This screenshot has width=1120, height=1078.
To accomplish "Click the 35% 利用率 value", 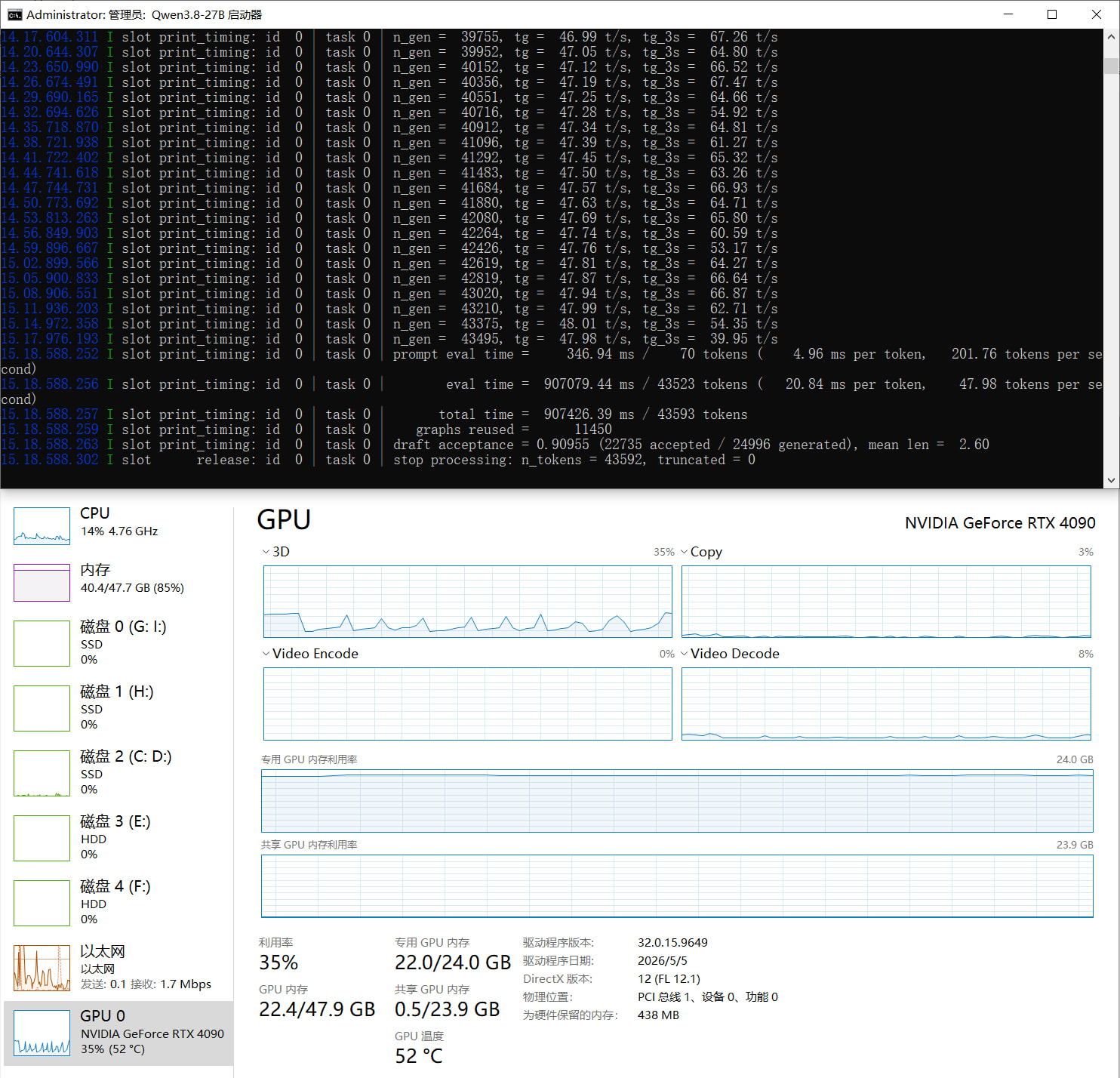I will click(x=278, y=962).
